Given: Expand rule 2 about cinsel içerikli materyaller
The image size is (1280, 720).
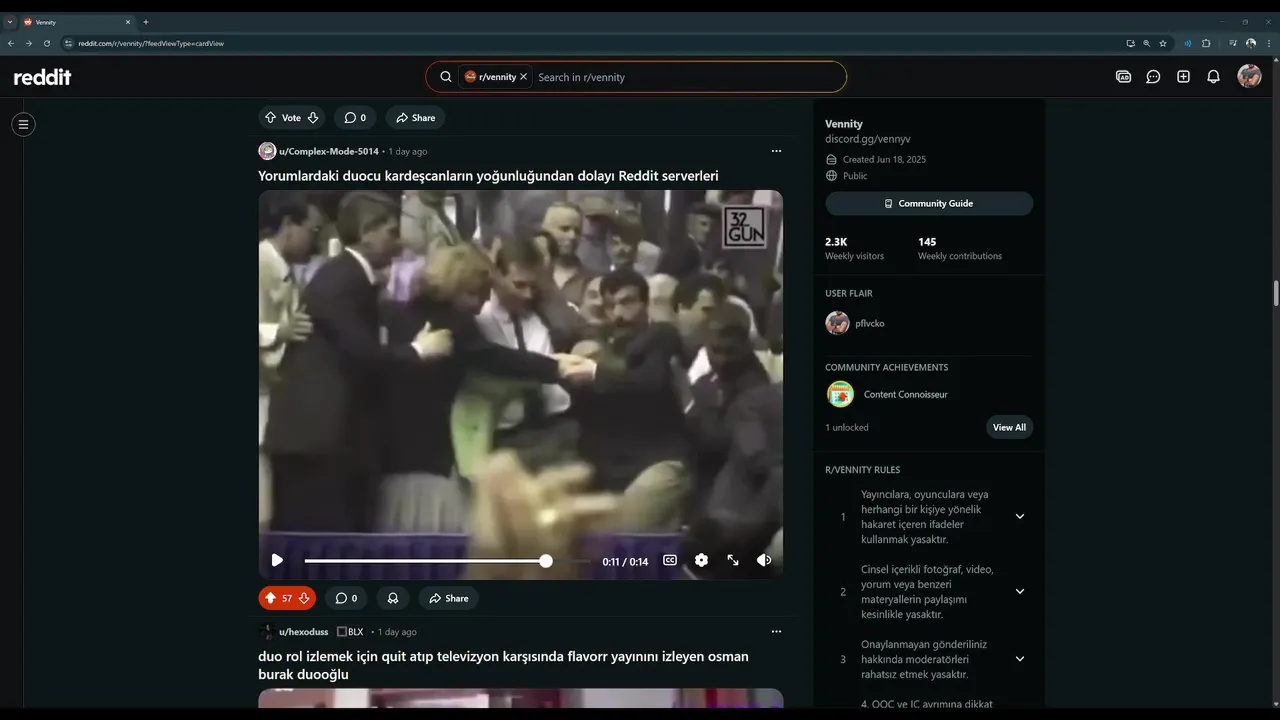Looking at the screenshot, I should [1020, 591].
